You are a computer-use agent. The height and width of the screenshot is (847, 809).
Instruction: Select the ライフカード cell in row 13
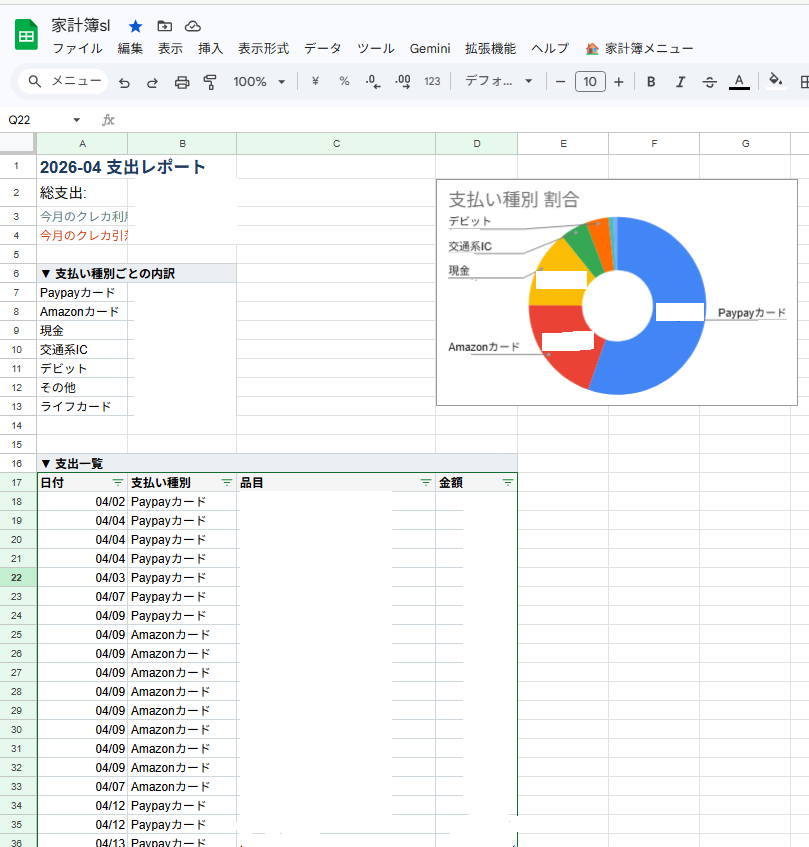tap(82, 406)
